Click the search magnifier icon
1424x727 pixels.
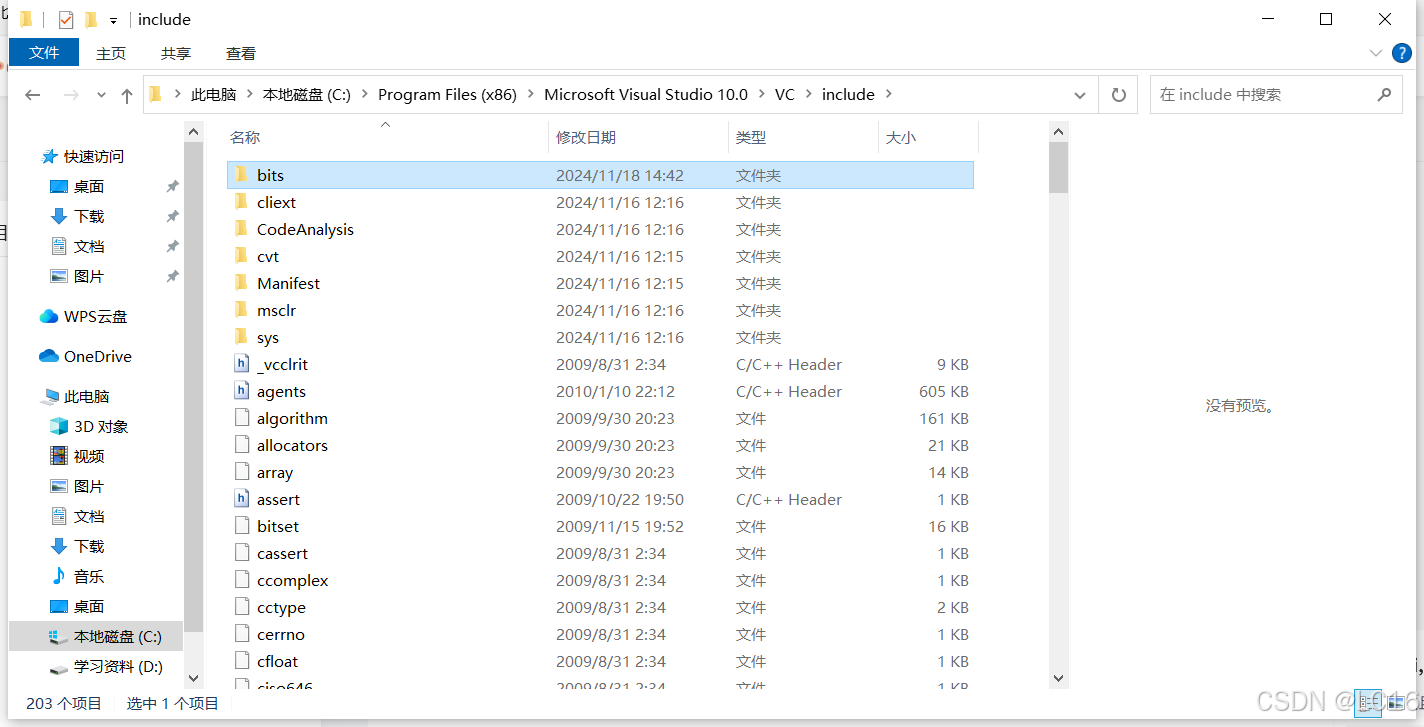1384,94
